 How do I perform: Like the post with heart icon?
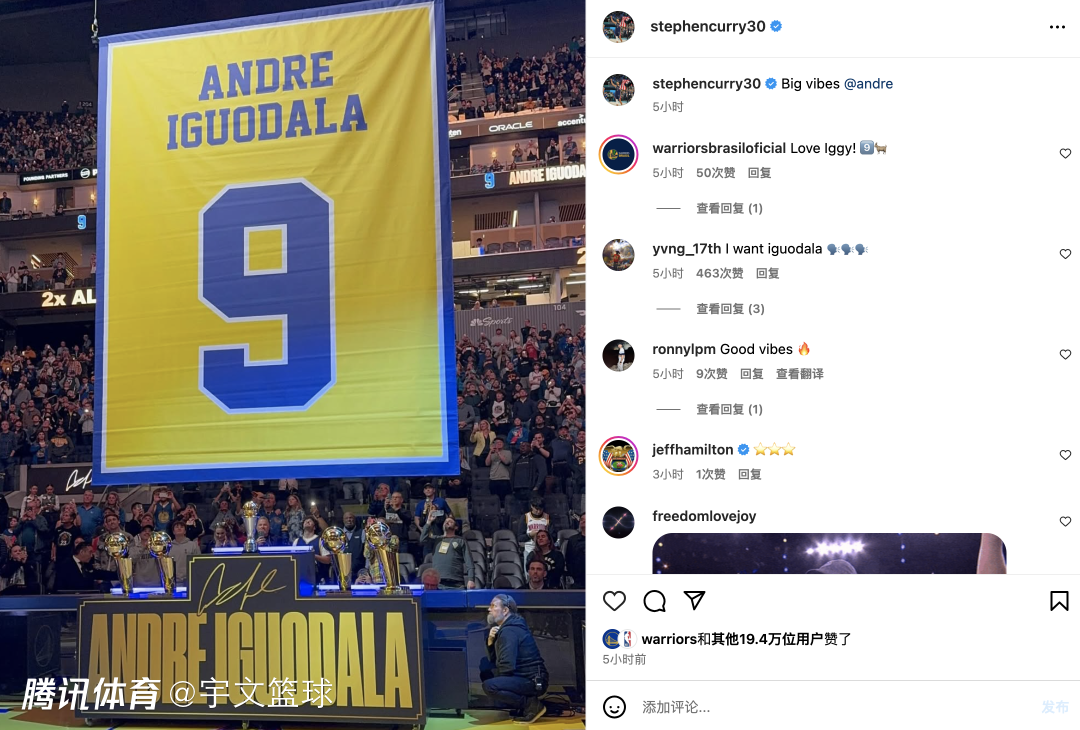(614, 601)
